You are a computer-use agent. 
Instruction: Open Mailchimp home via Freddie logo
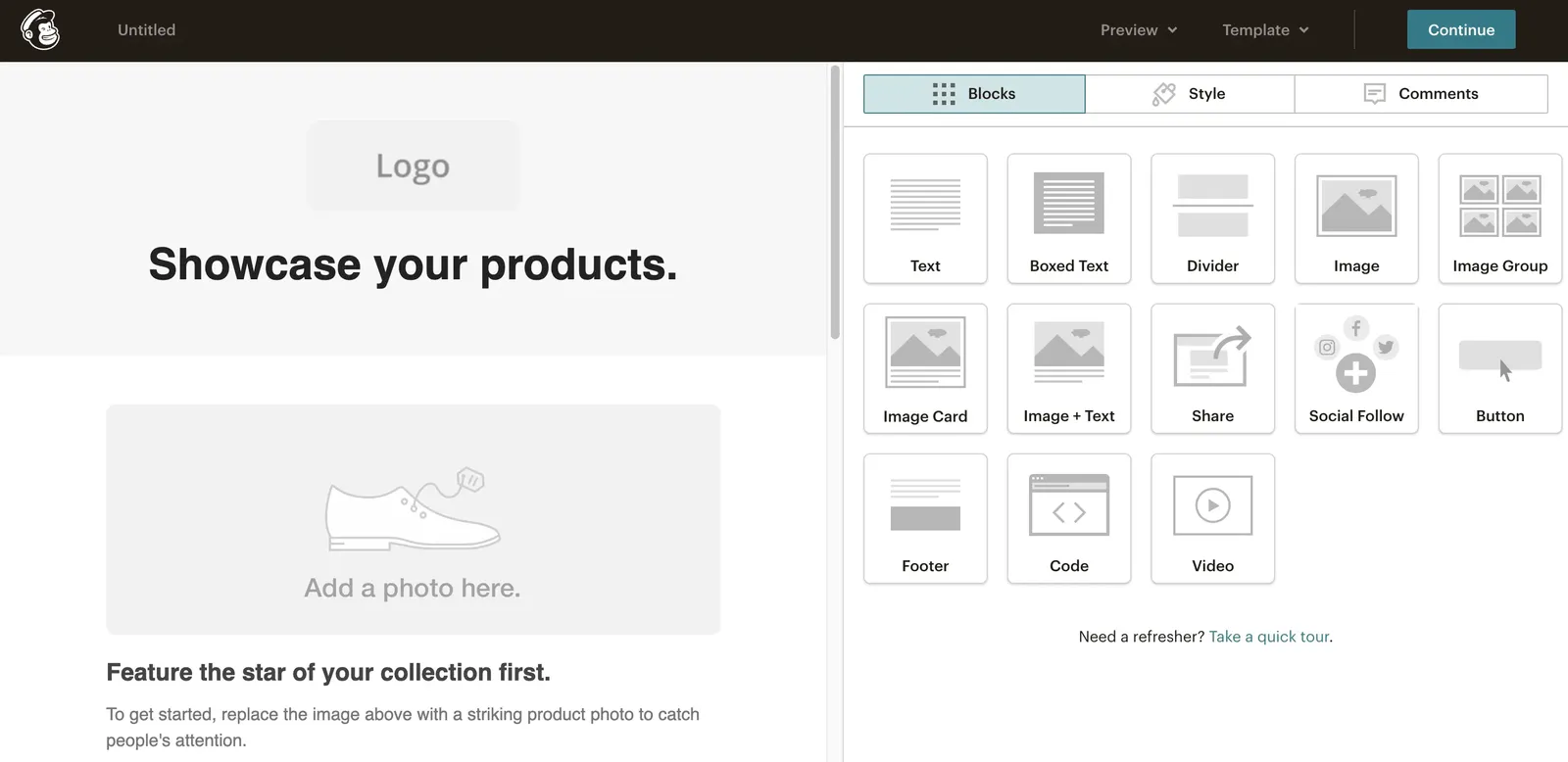pyautogui.click(x=40, y=29)
